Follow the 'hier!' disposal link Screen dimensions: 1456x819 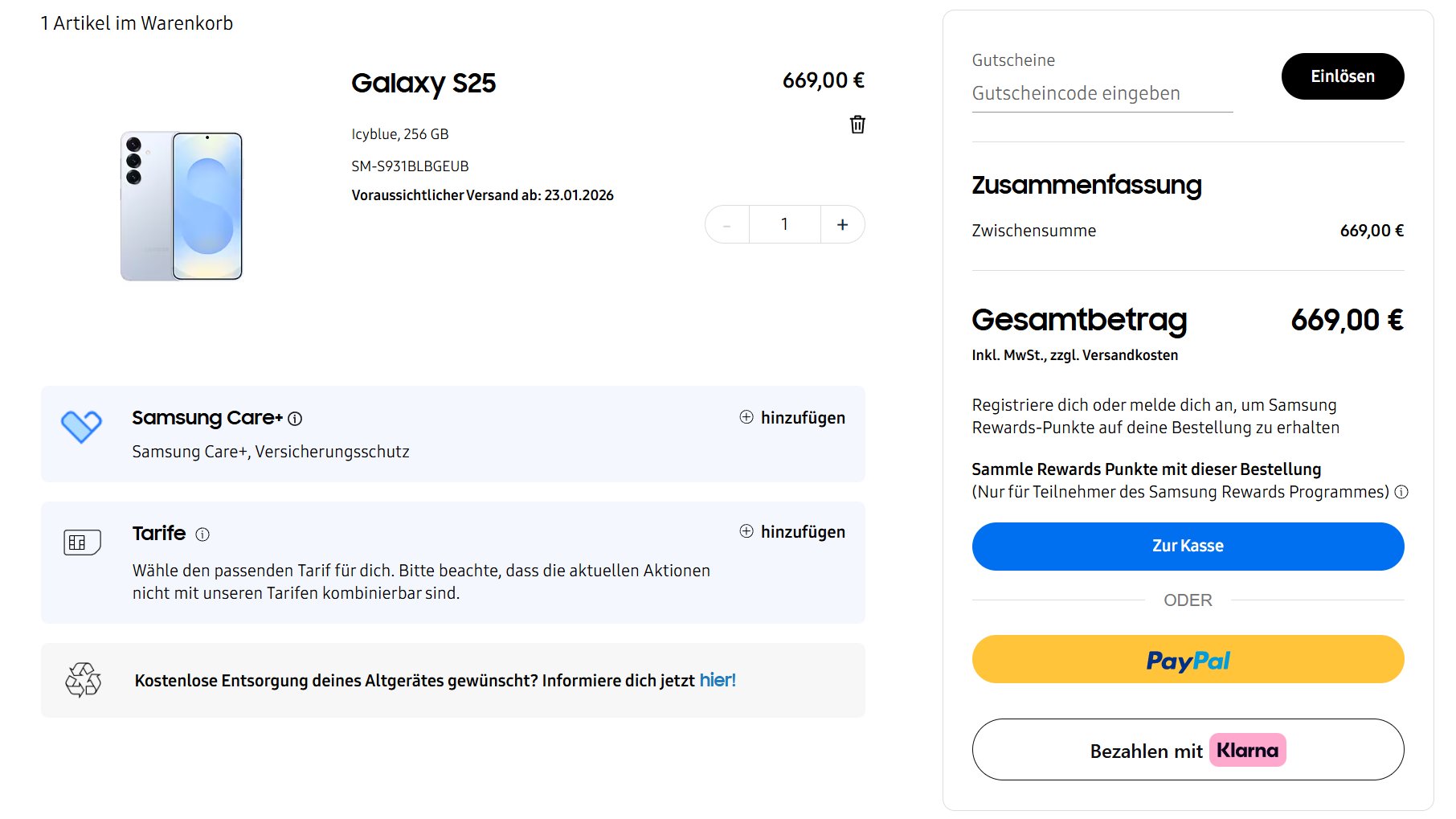click(x=718, y=681)
